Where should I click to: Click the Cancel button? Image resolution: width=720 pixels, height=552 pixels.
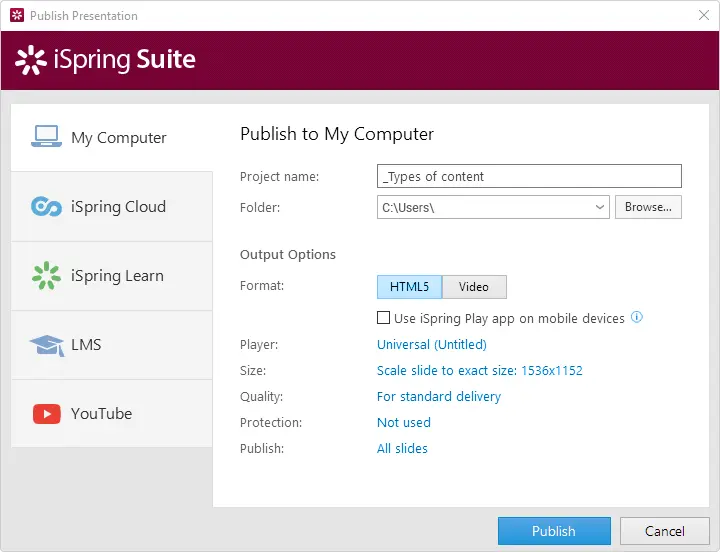pos(664,531)
